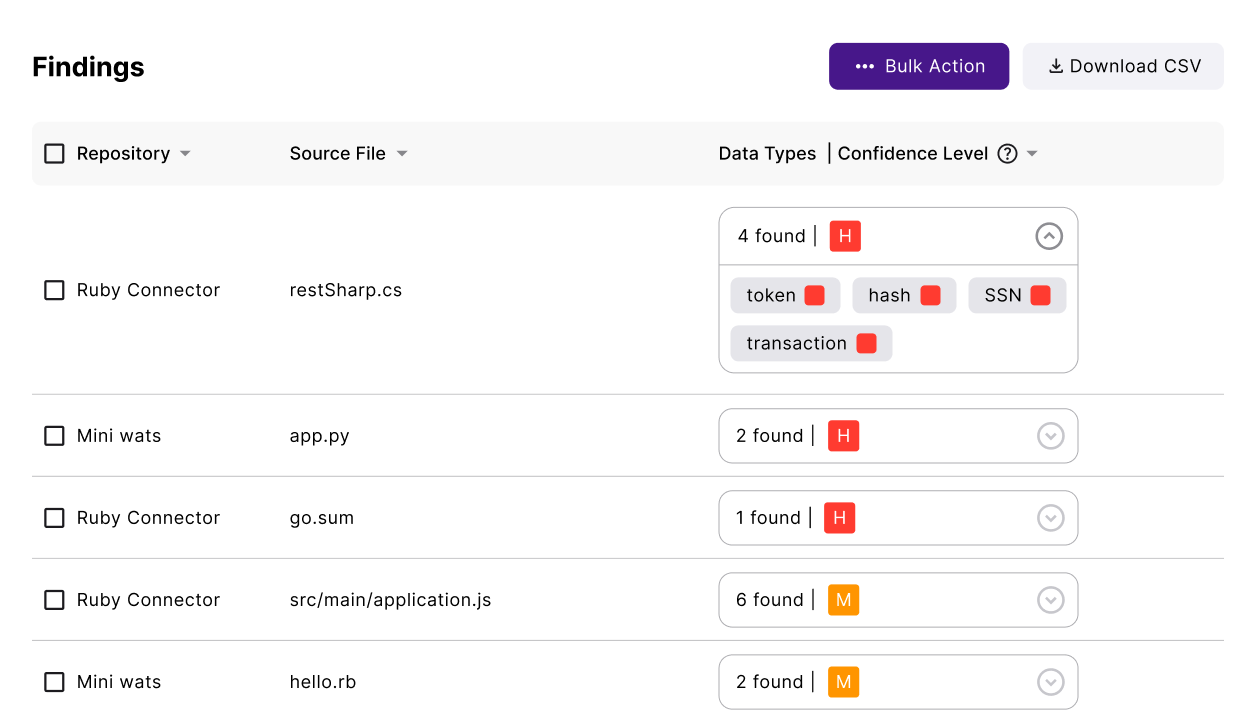Image resolution: width=1256 pixels, height=723 pixels.
Task: Open the Bulk Action menu
Action: [x=918, y=66]
